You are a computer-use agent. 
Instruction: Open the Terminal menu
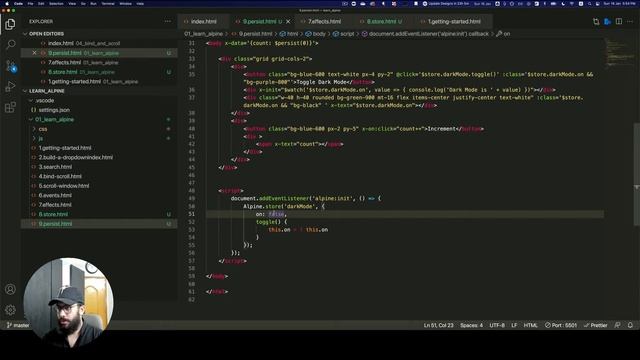[108, 3]
